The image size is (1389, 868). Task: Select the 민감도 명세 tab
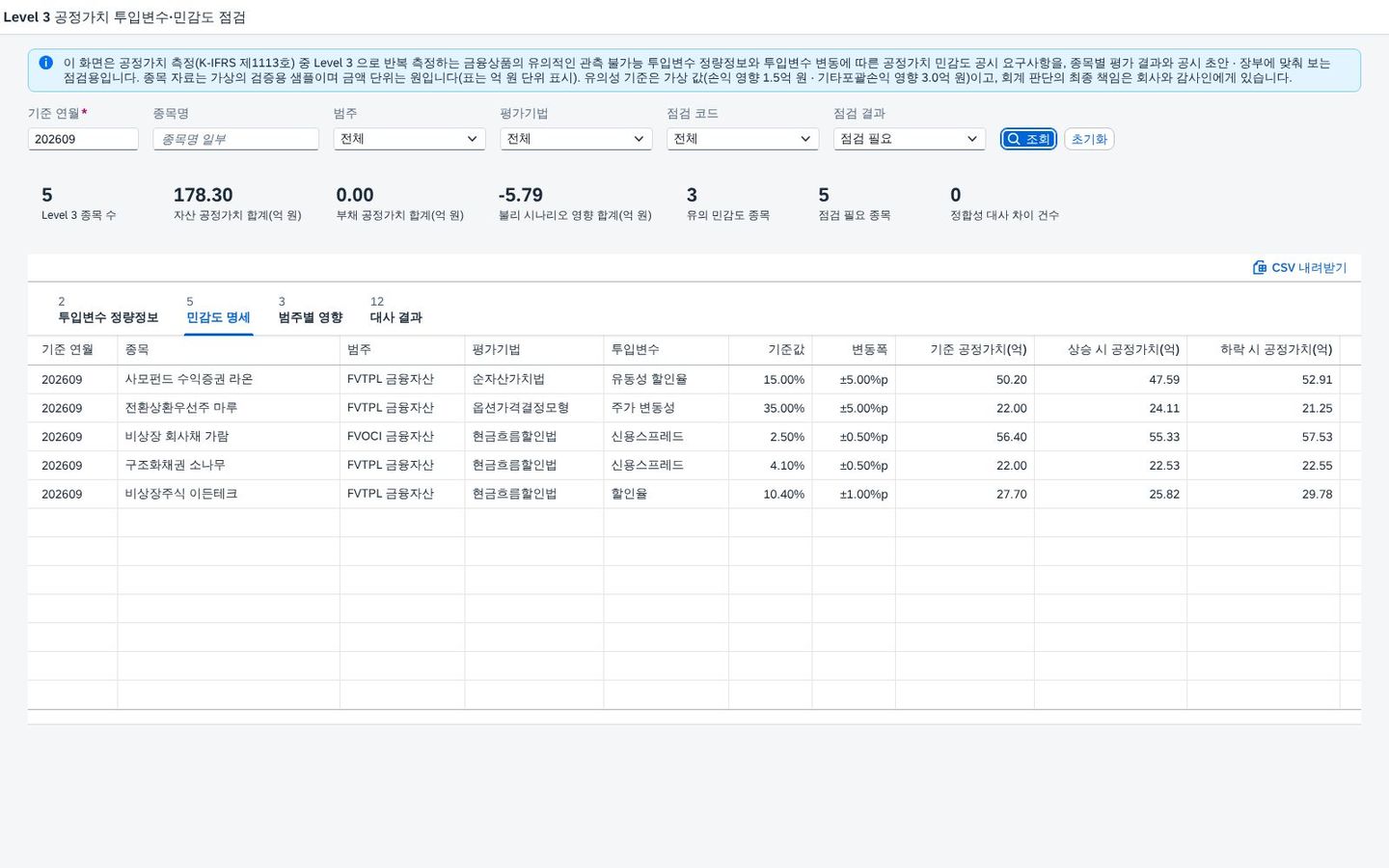click(218, 310)
